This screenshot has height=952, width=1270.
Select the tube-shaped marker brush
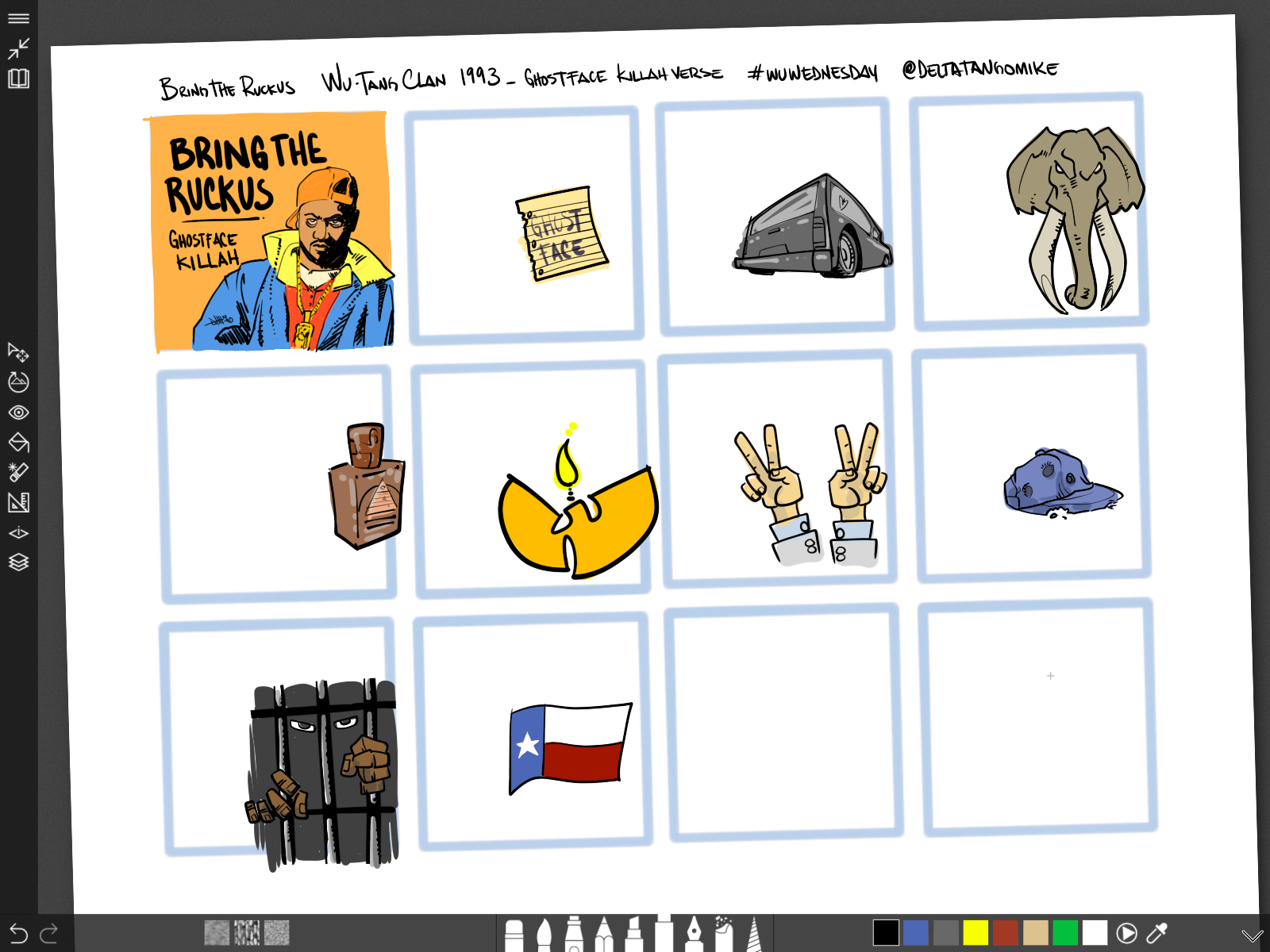tap(574, 934)
